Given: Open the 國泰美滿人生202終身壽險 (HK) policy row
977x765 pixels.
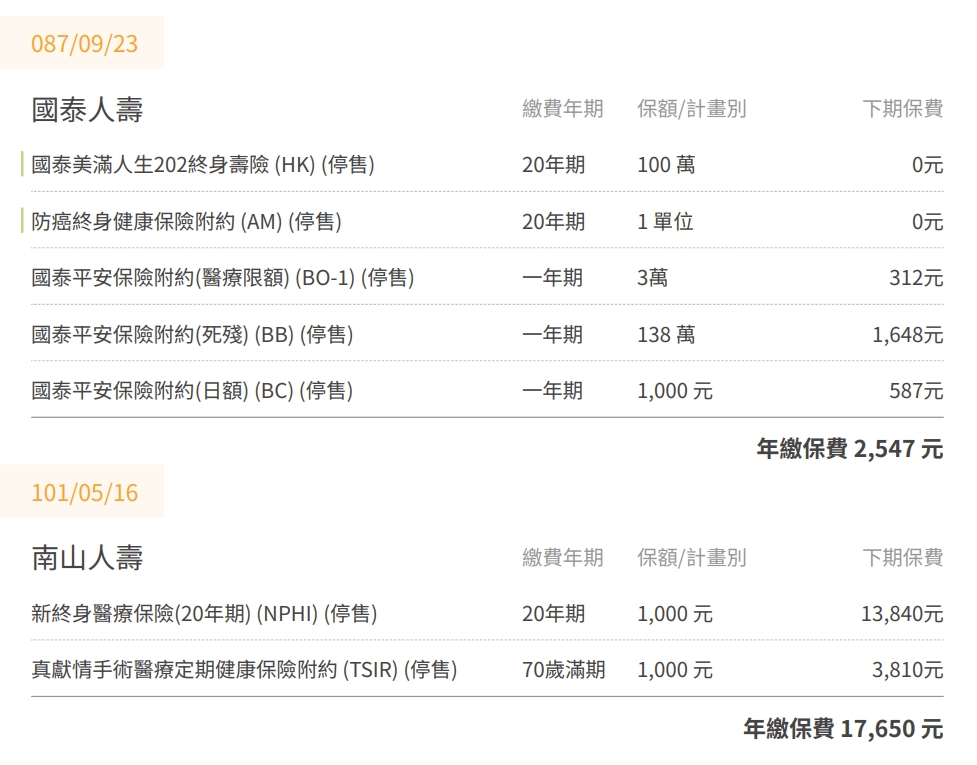Looking at the screenshot, I should 487,165.
